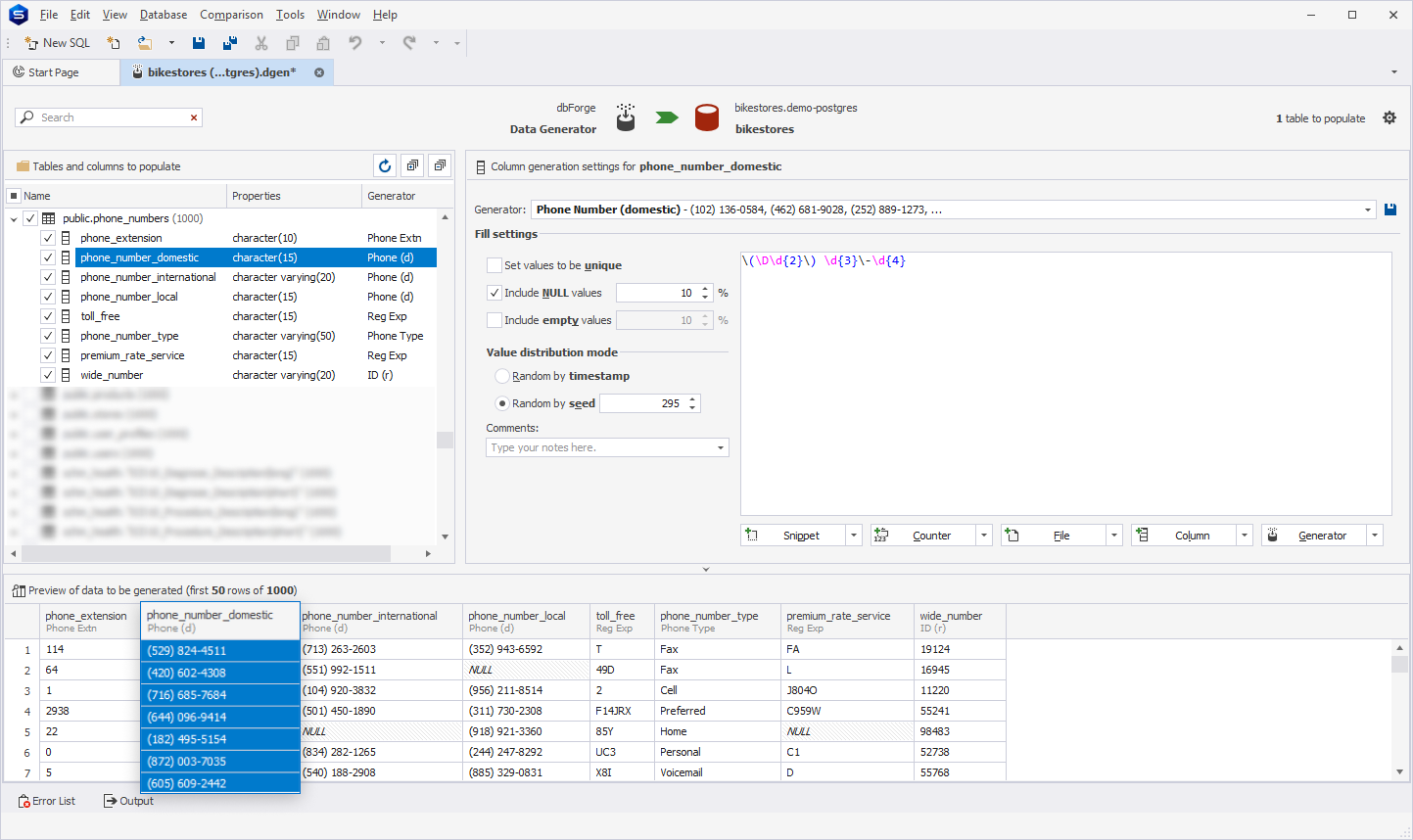Screen dimensions: 1413x840
Task: Click the Redo arrow icon
Action: coord(409,43)
